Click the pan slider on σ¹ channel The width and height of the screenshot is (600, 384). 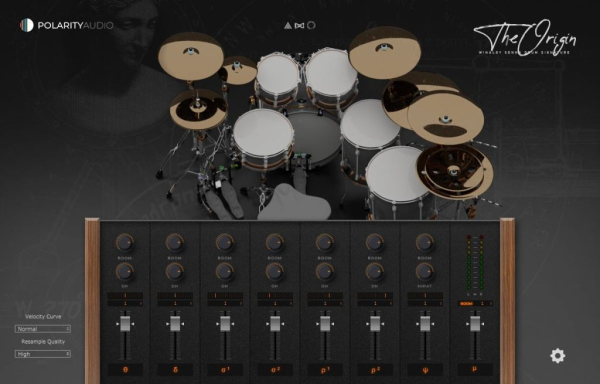[225, 296]
